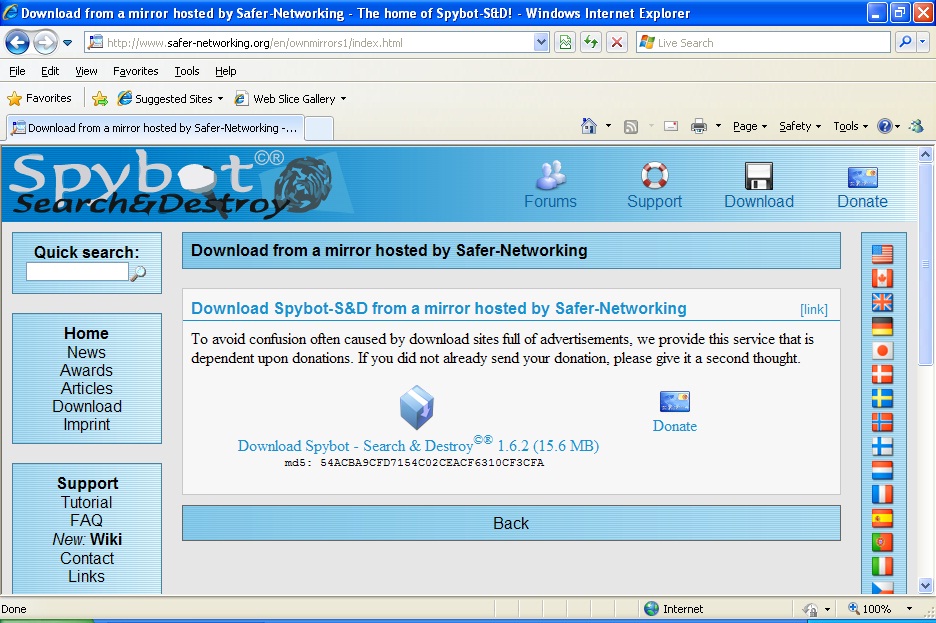Open a new blank tab

pos(319,128)
